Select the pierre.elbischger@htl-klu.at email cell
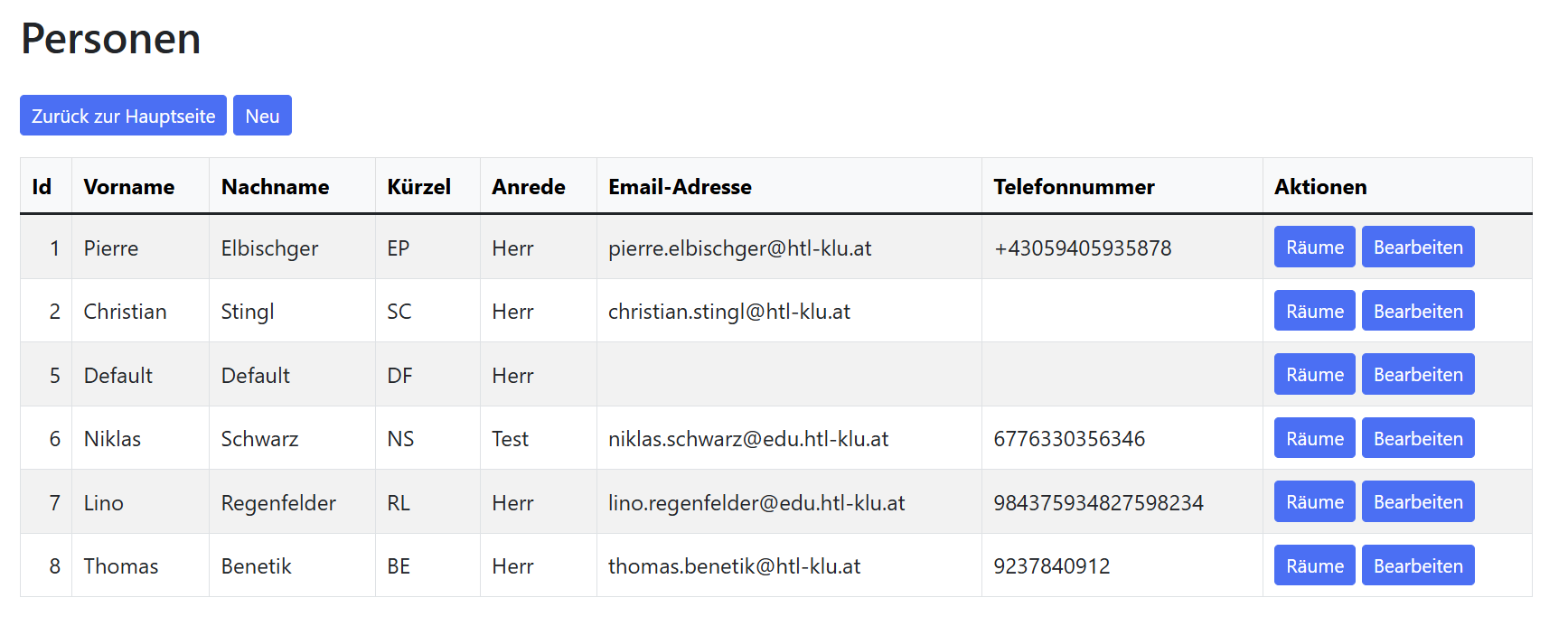 point(739,248)
